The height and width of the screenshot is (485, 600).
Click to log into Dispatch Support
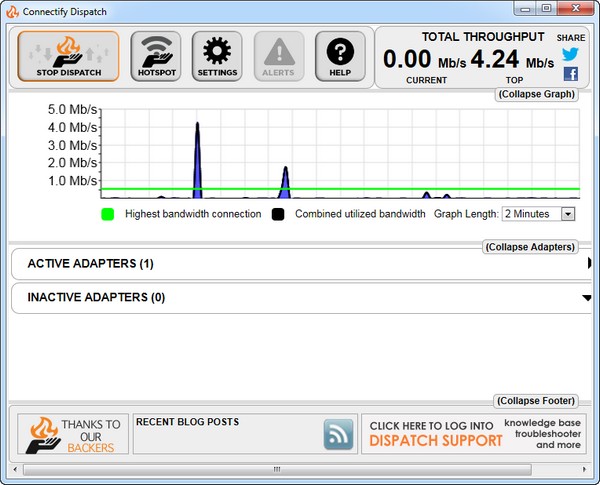point(431,434)
